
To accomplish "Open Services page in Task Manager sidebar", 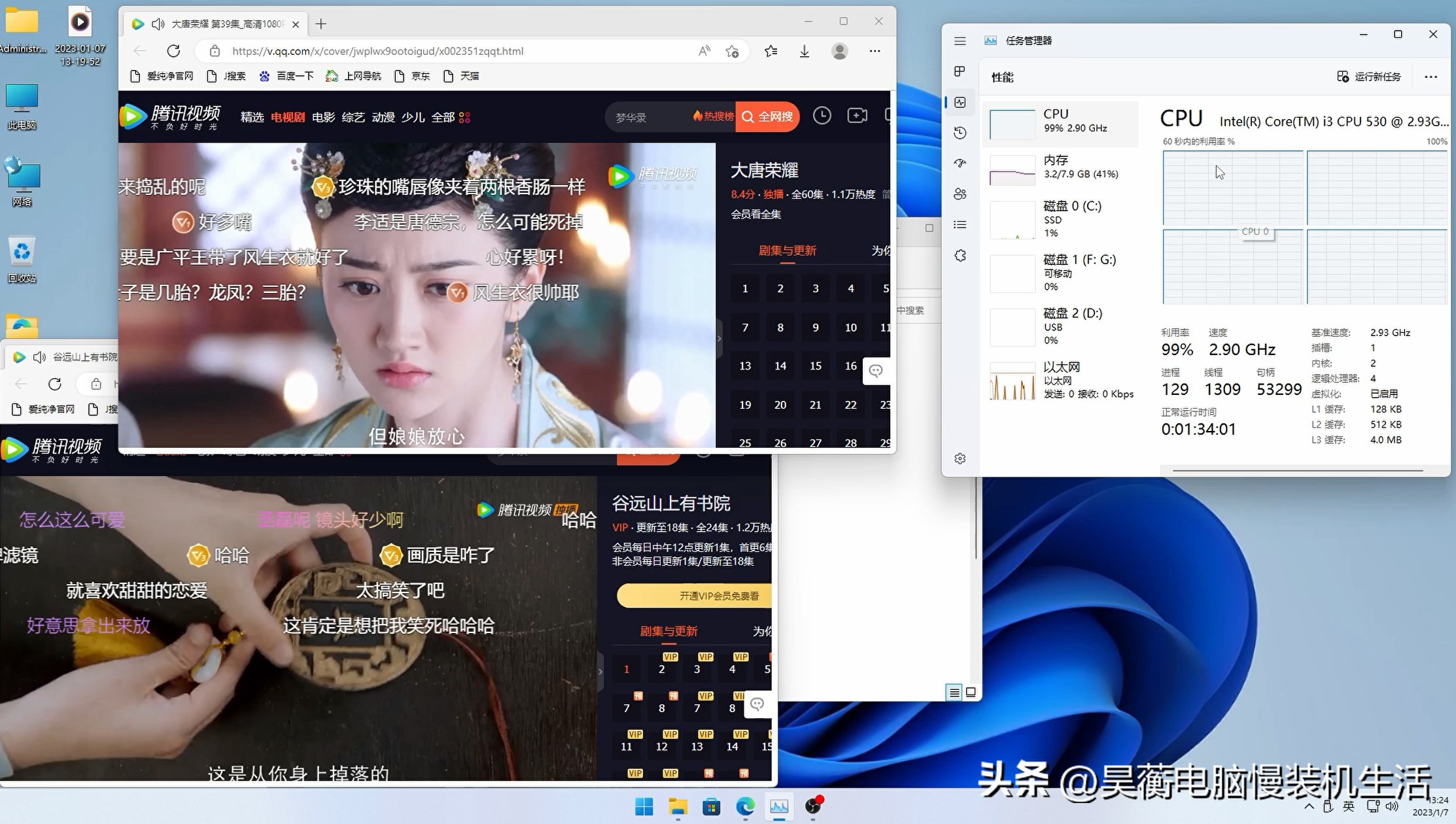I will 960,256.
